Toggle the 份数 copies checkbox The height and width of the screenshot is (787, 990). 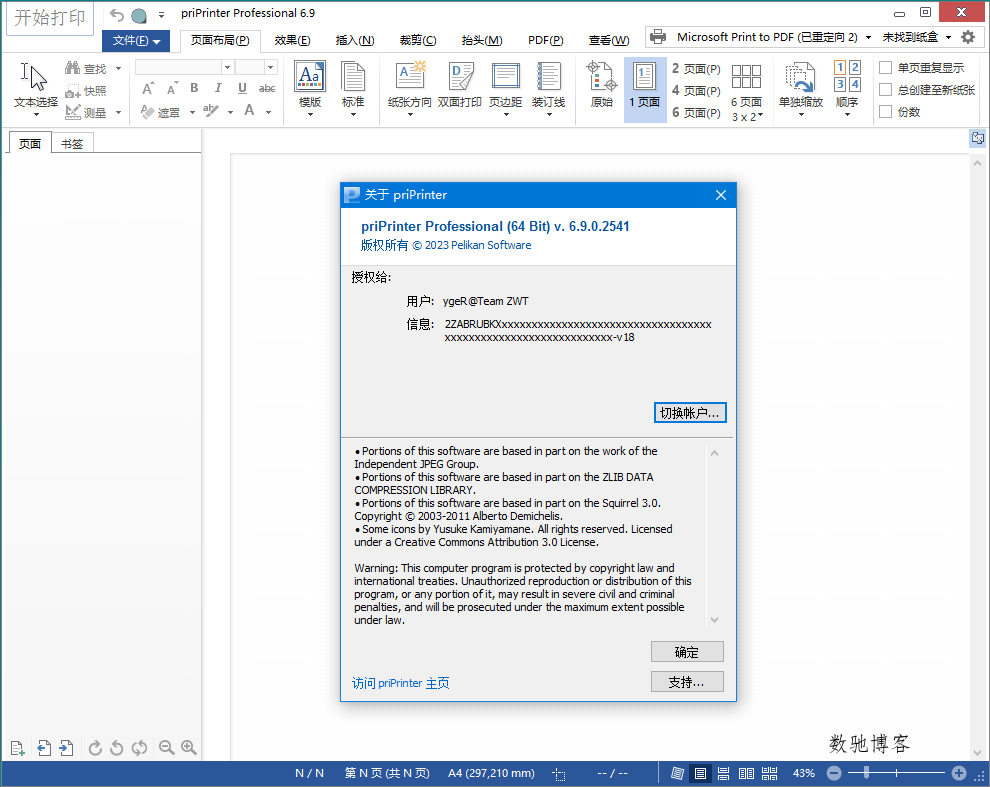coord(886,112)
